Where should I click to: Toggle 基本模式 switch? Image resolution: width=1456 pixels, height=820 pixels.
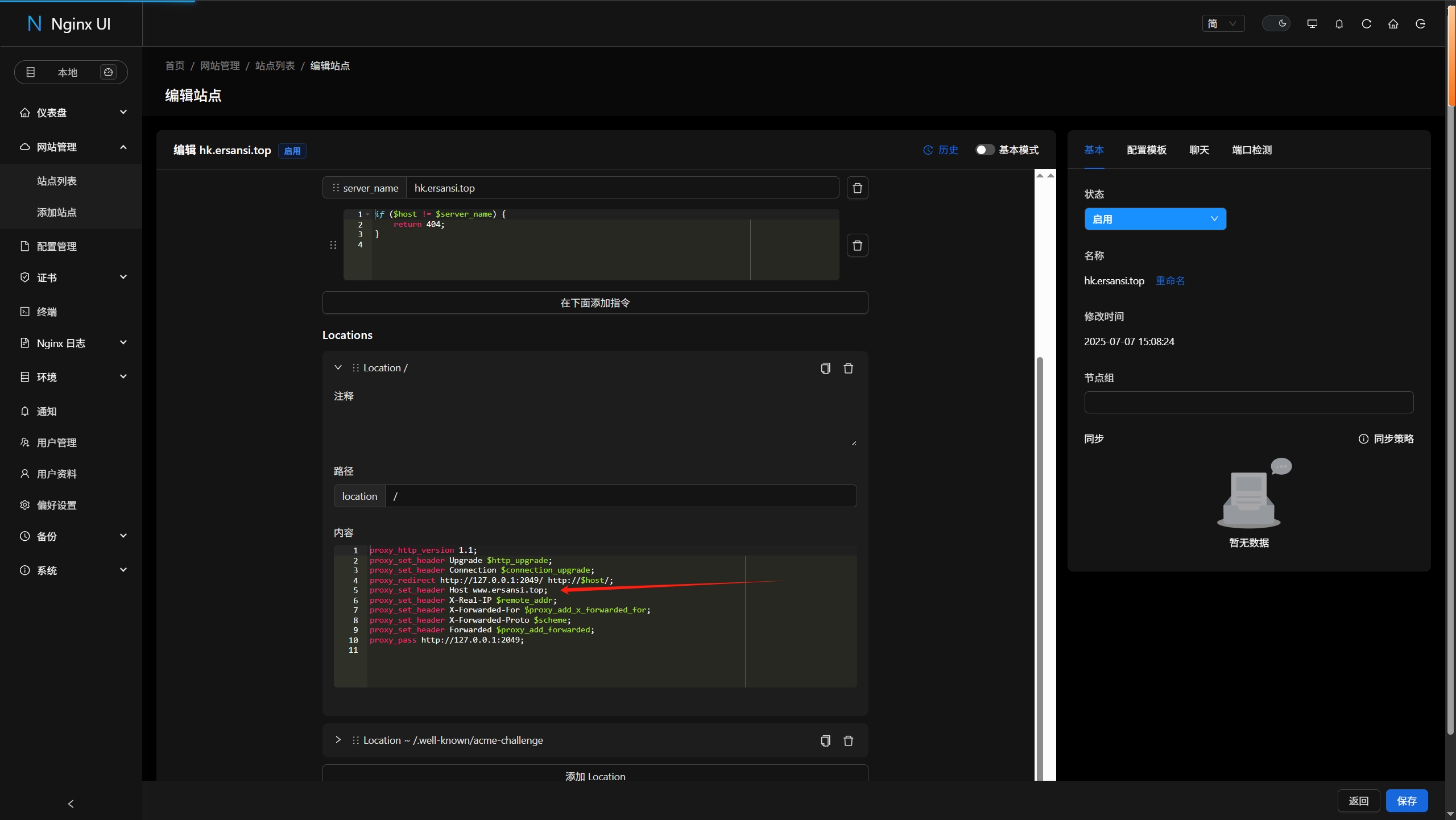pos(985,150)
